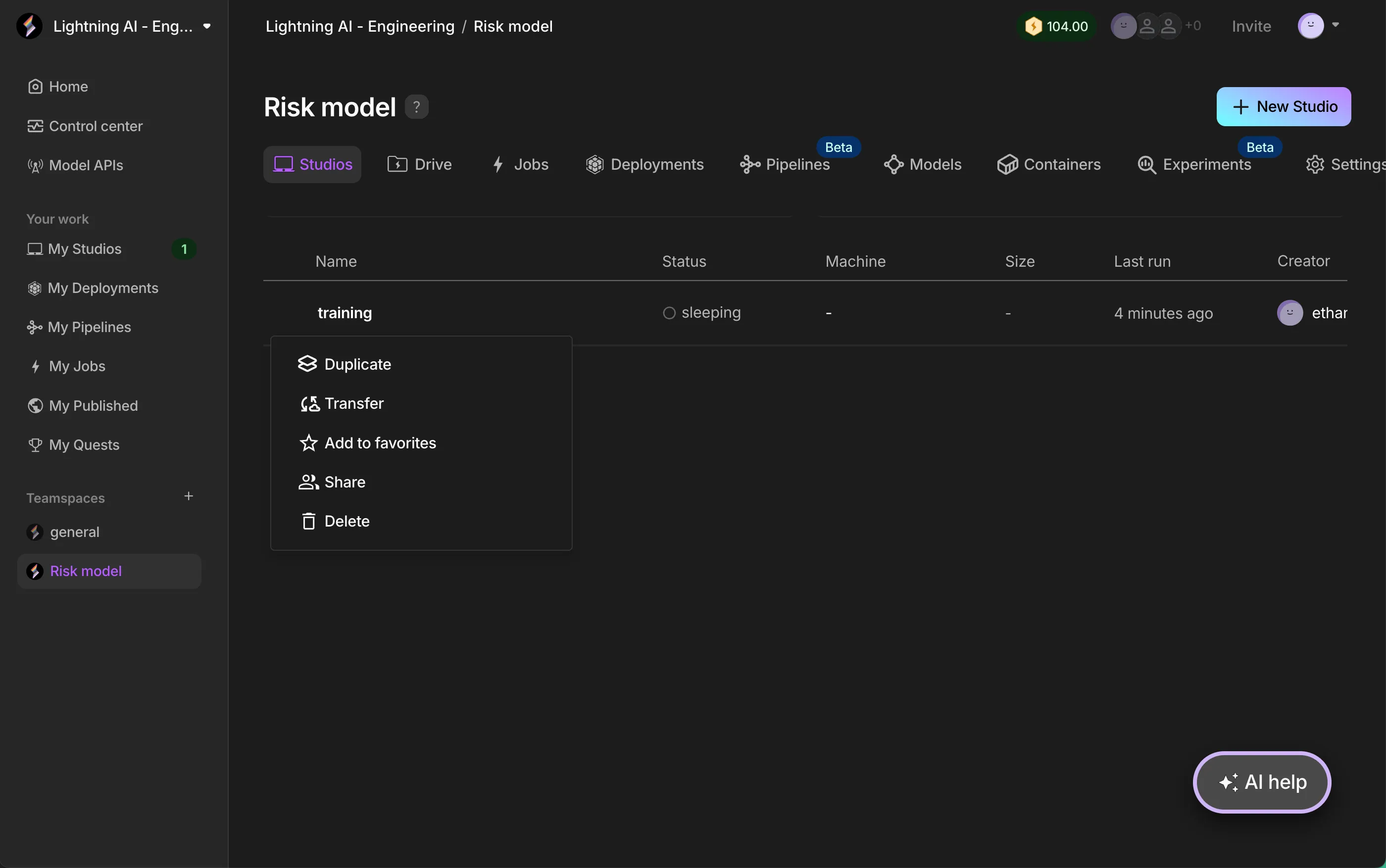Open My Pipelines
The width and height of the screenshot is (1386, 868).
coord(79,327)
